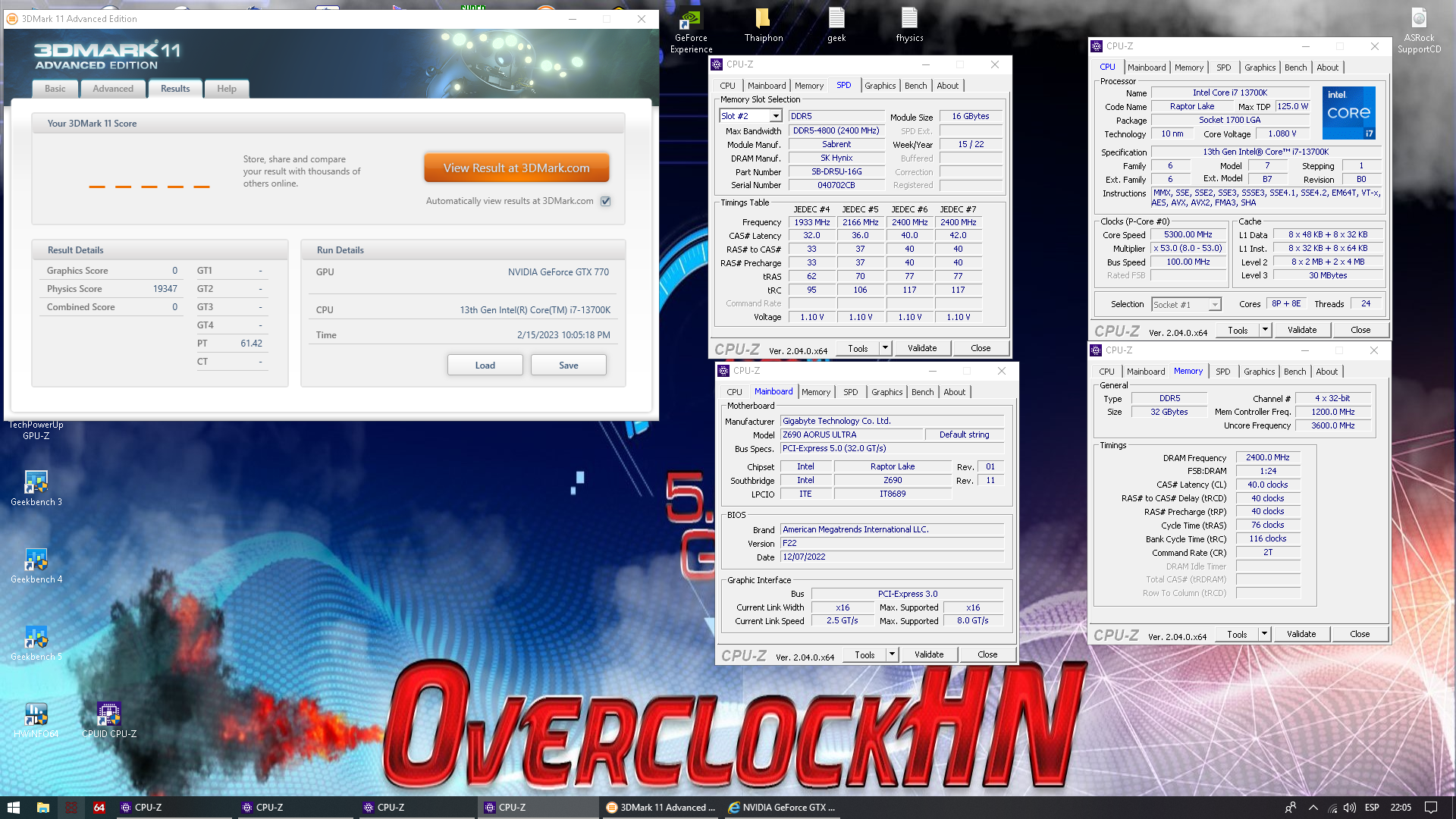Open Tools dropdown arrow in CPU tab CPU-Z window

click(1265, 330)
